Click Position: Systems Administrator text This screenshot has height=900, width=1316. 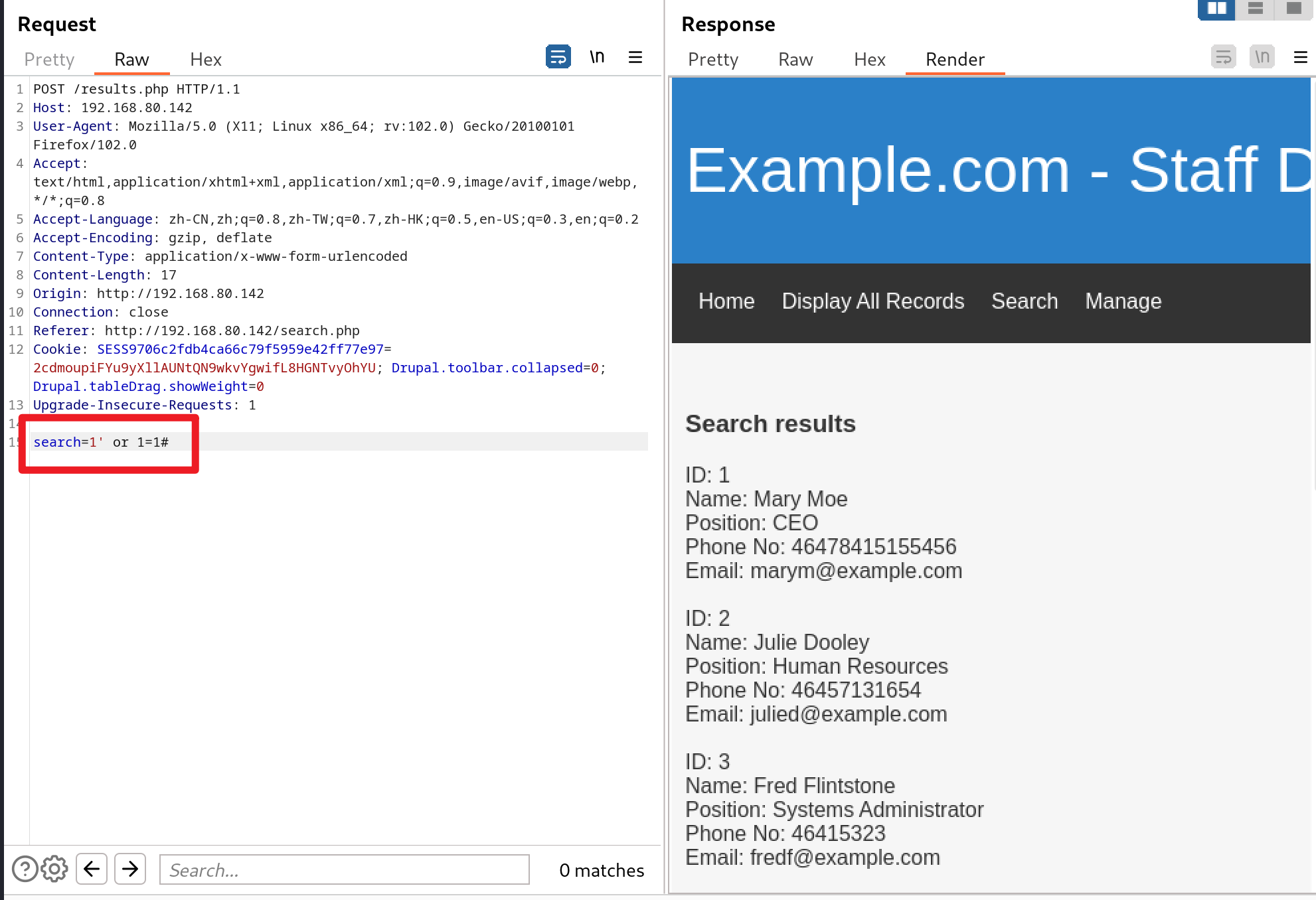pyautogui.click(x=835, y=810)
